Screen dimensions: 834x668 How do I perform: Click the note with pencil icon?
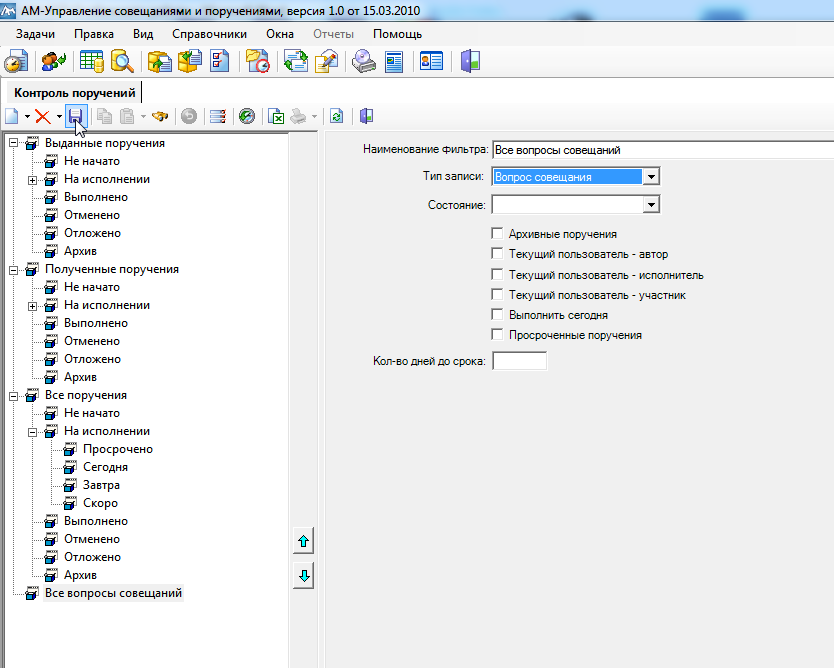click(x=327, y=62)
